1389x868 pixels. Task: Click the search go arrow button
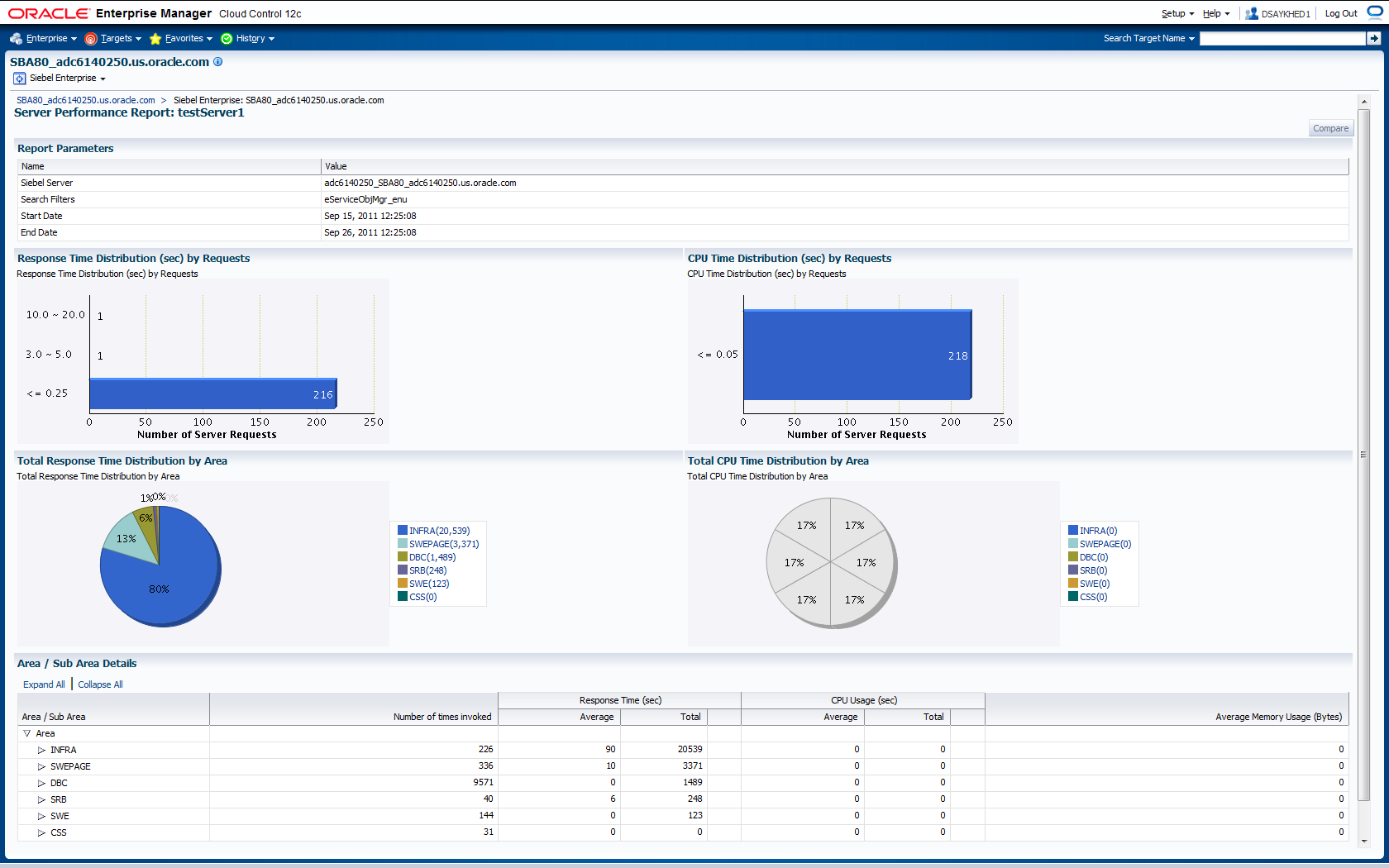(1373, 38)
